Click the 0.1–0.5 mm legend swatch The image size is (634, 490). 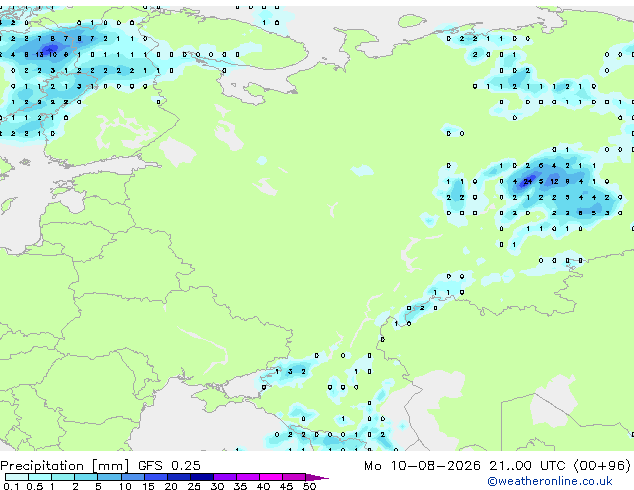pyautogui.click(x=17, y=477)
